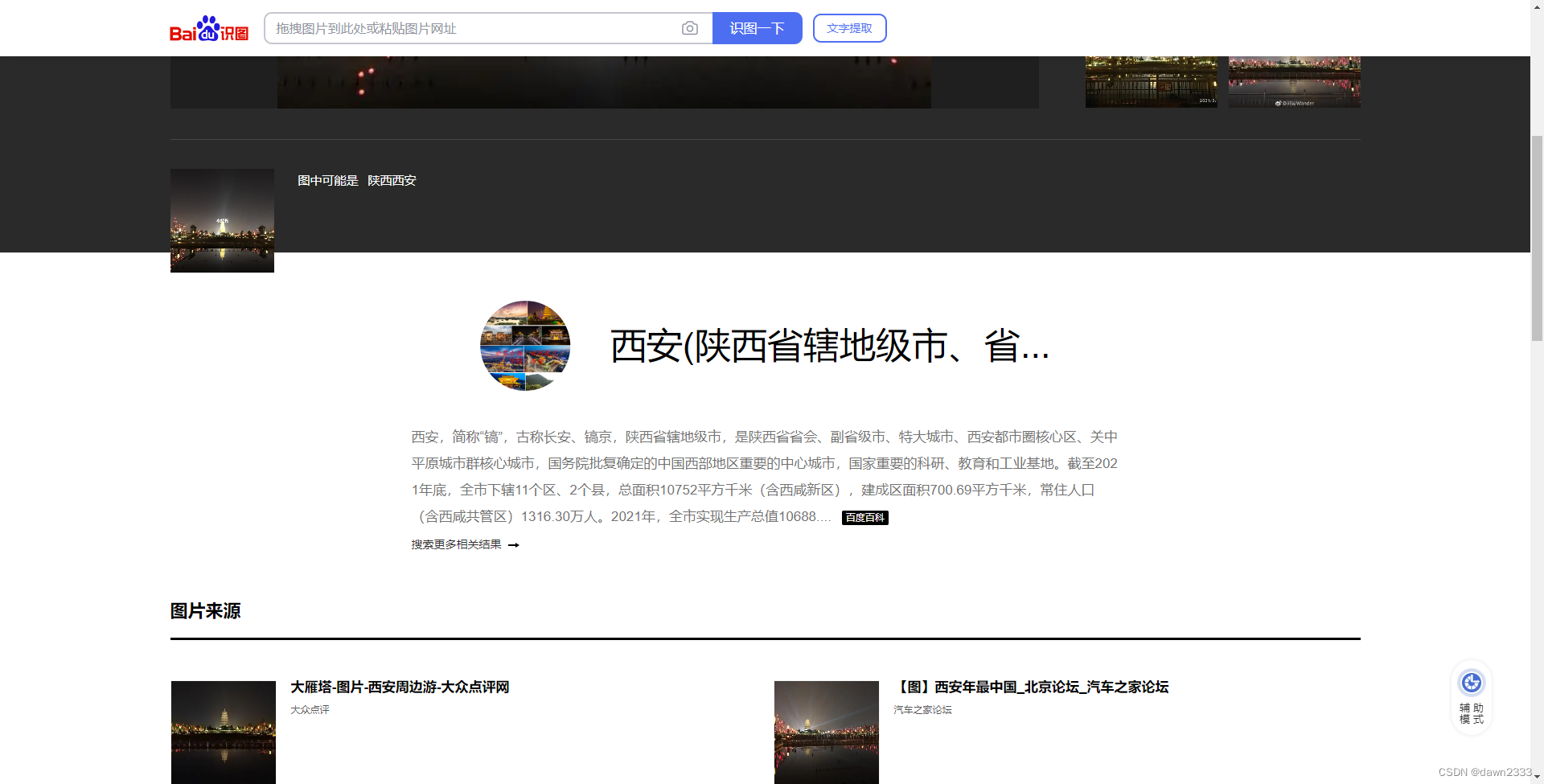Click the circular Xi'an photo collage thumbnail
Screen dimensions: 1544x784
coord(524,346)
